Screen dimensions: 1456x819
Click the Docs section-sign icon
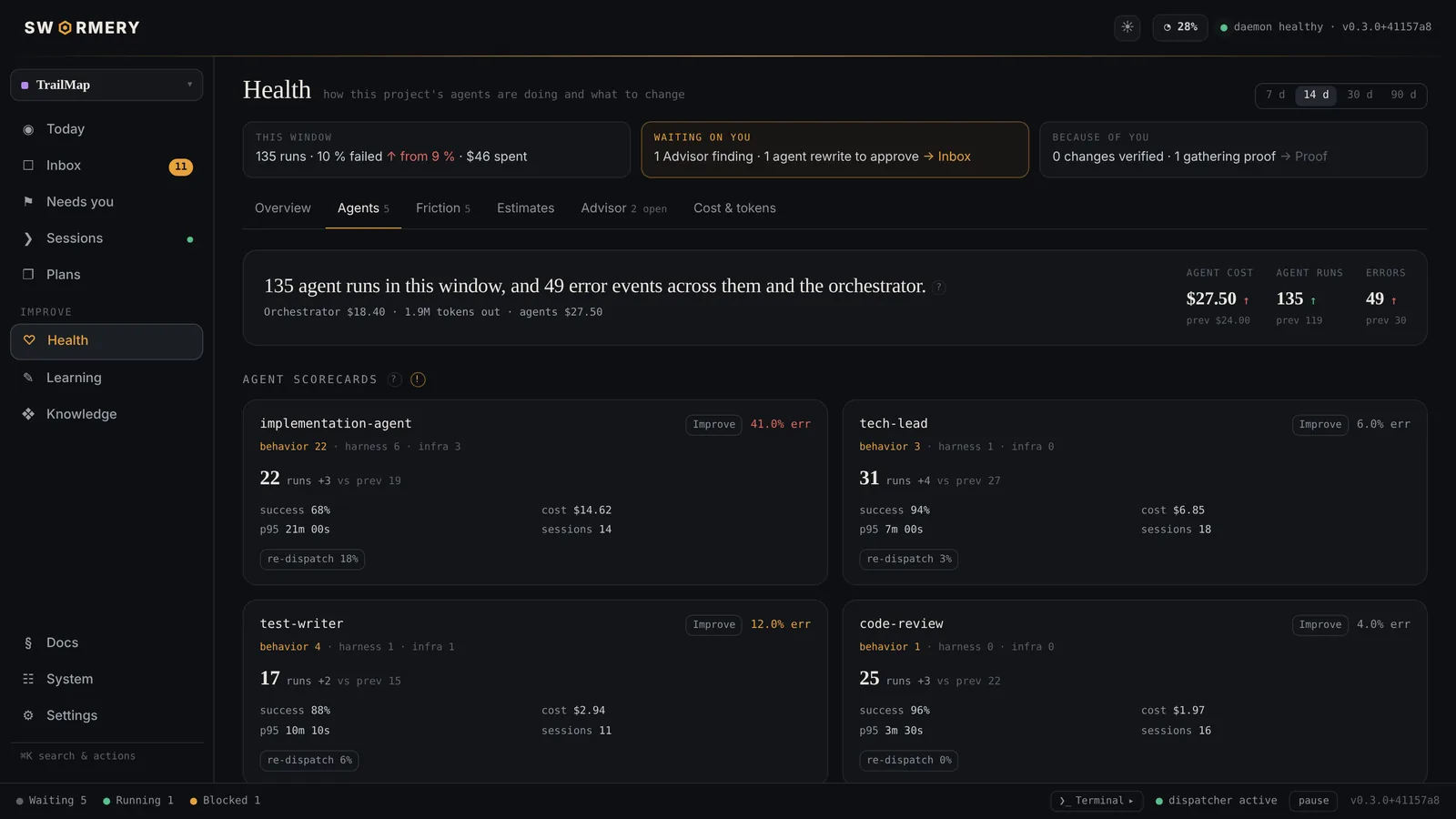point(28,642)
